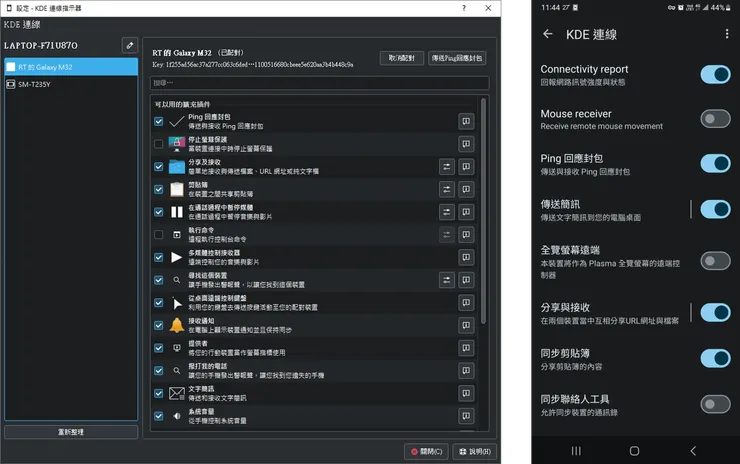Show about info for 撥打我的電話 plugin
The height and width of the screenshot is (464, 740).
point(466,371)
